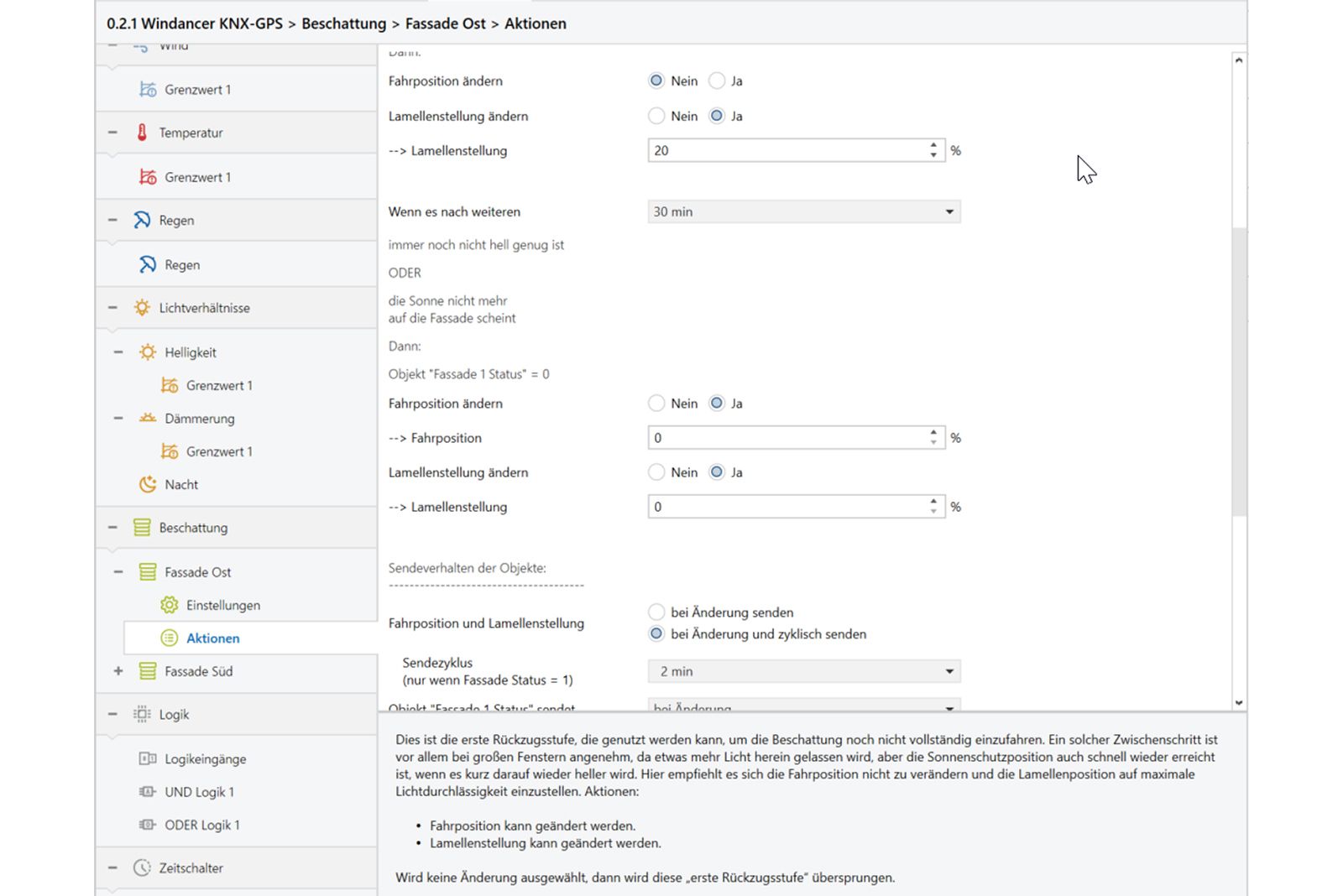Image resolution: width=1343 pixels, height=896 pixels.
Task: Click the red Grenzwert 1 icon under Temperatur
Action: click(148, 177)
